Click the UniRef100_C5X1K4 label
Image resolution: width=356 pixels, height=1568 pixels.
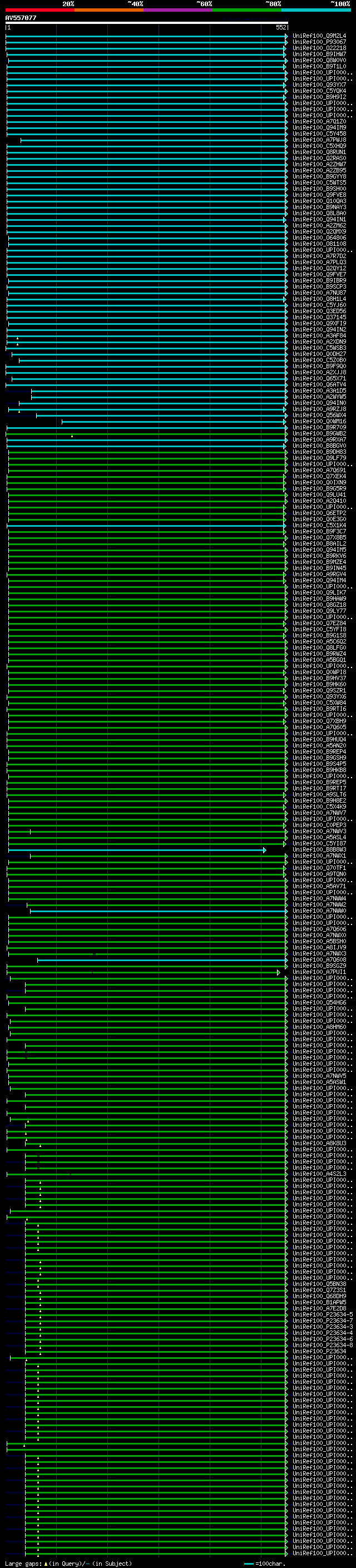click(x=319, y=526)
